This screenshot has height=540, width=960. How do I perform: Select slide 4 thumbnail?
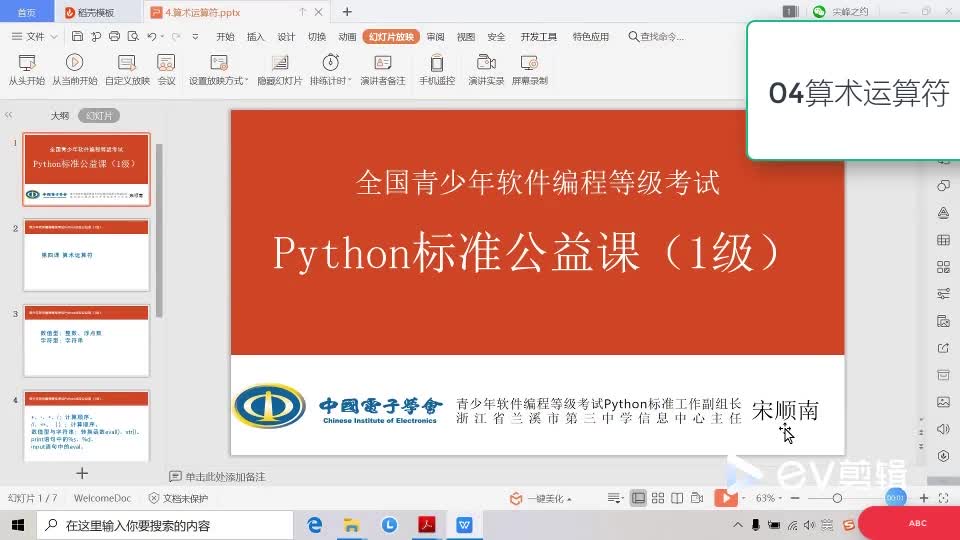click(x=86, y=426)
